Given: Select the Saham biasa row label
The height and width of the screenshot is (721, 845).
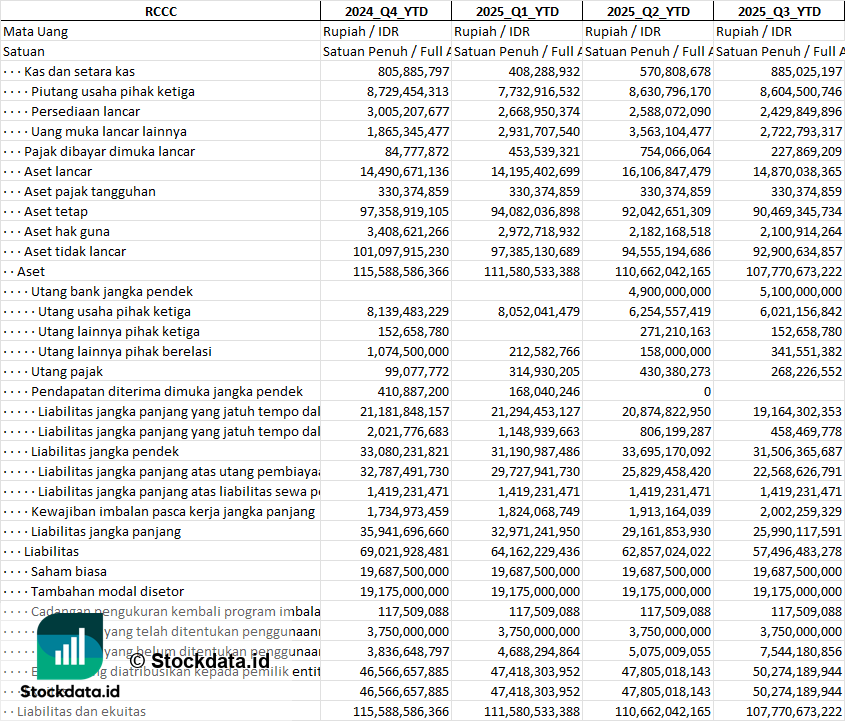Looking at the screenshot, I should [68, 571].
